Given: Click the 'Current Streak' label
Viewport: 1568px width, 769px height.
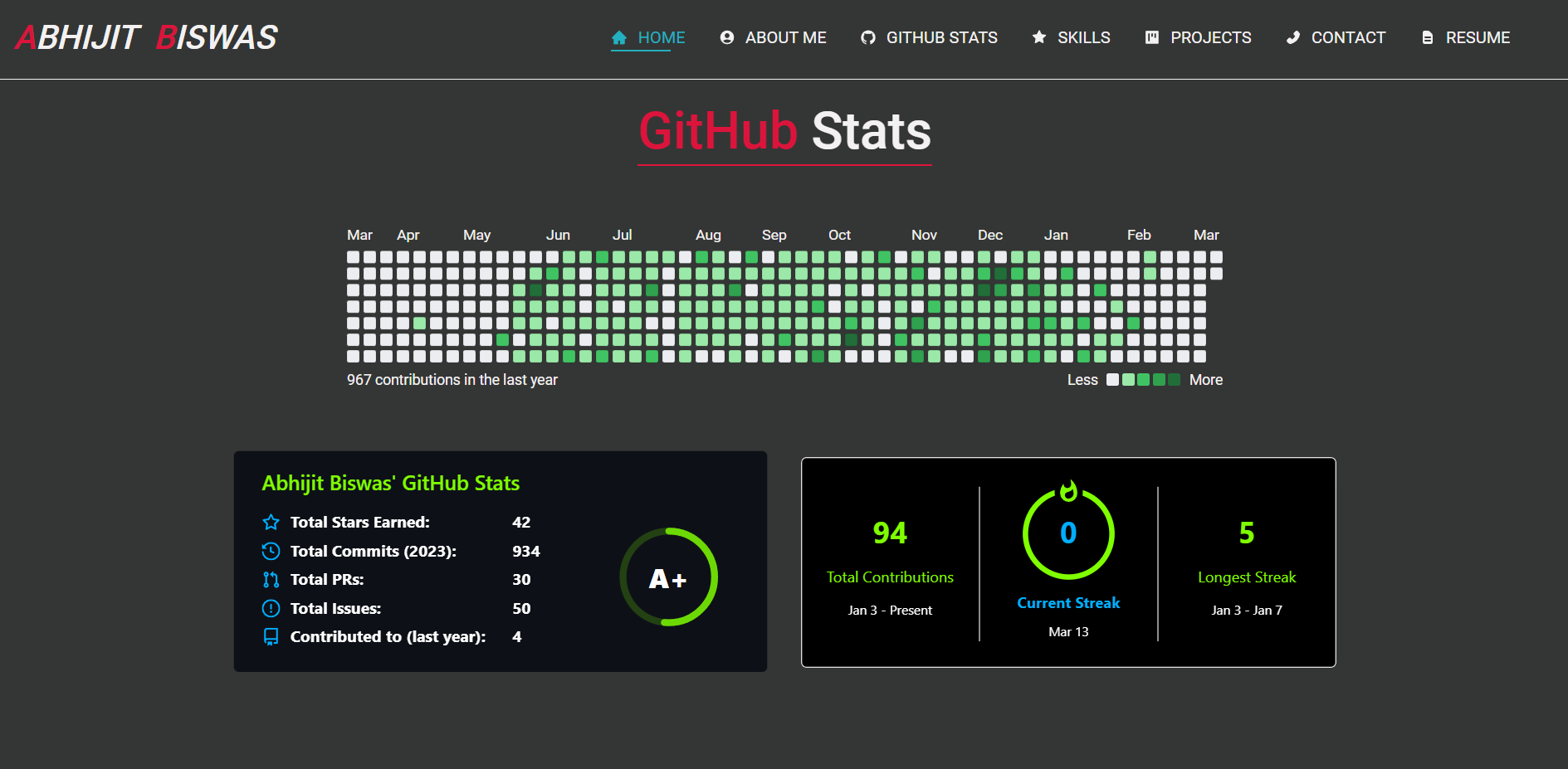Looking at the screenshot, I should point(1069,603).
